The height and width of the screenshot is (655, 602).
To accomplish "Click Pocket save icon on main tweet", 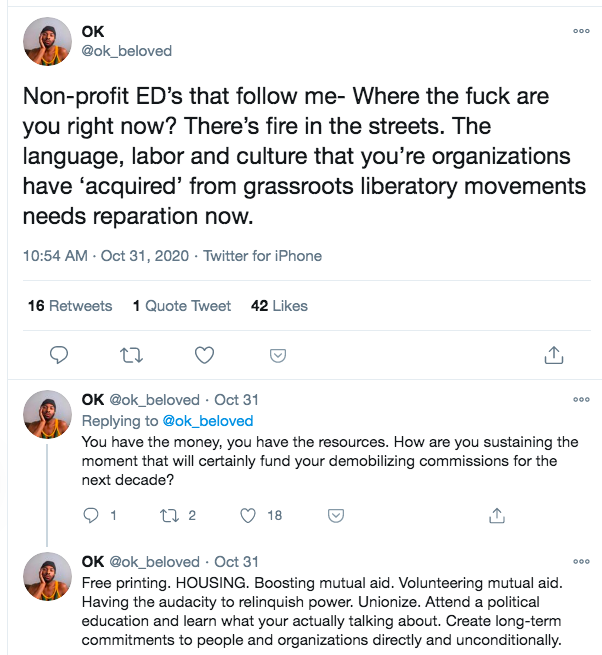I will tap(280, 355).
